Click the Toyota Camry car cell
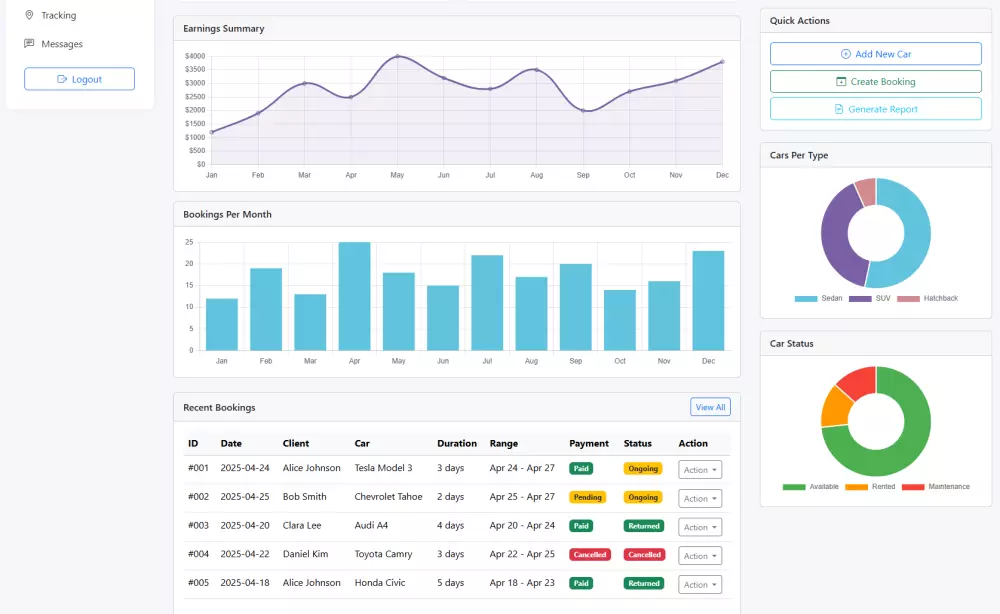The image size is (1000, 614). [383, 554]
